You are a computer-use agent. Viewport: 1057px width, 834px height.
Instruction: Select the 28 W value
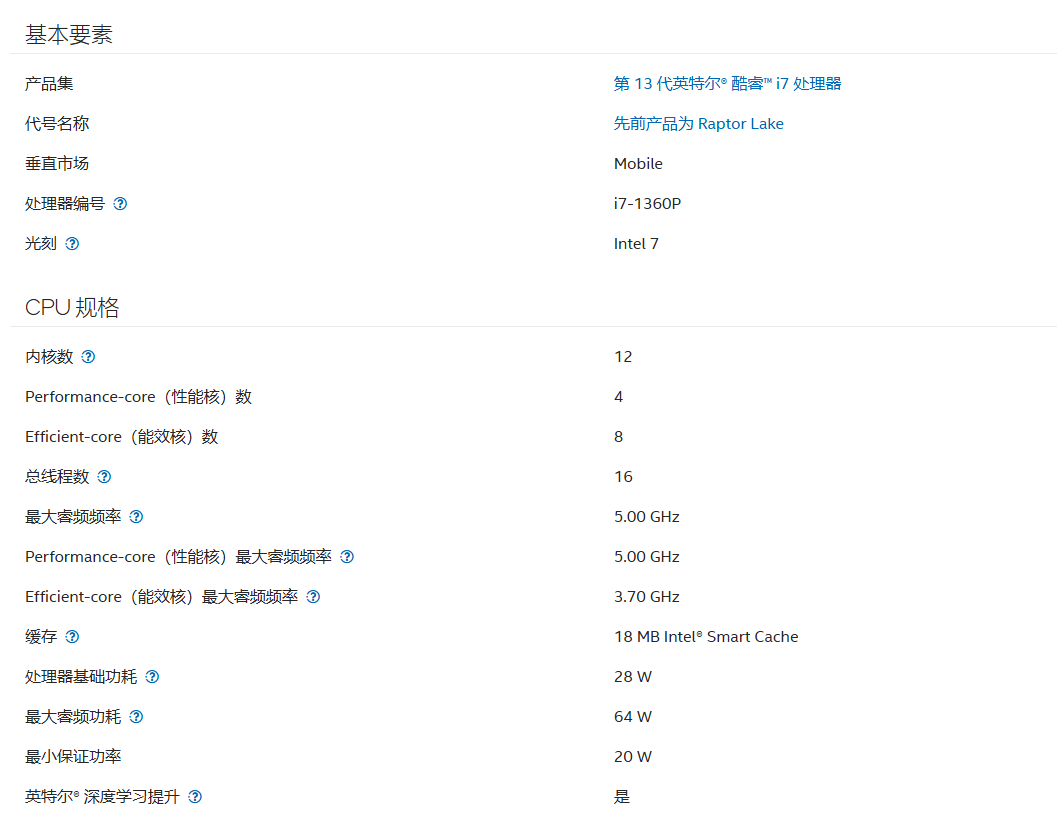click(633, 677)
